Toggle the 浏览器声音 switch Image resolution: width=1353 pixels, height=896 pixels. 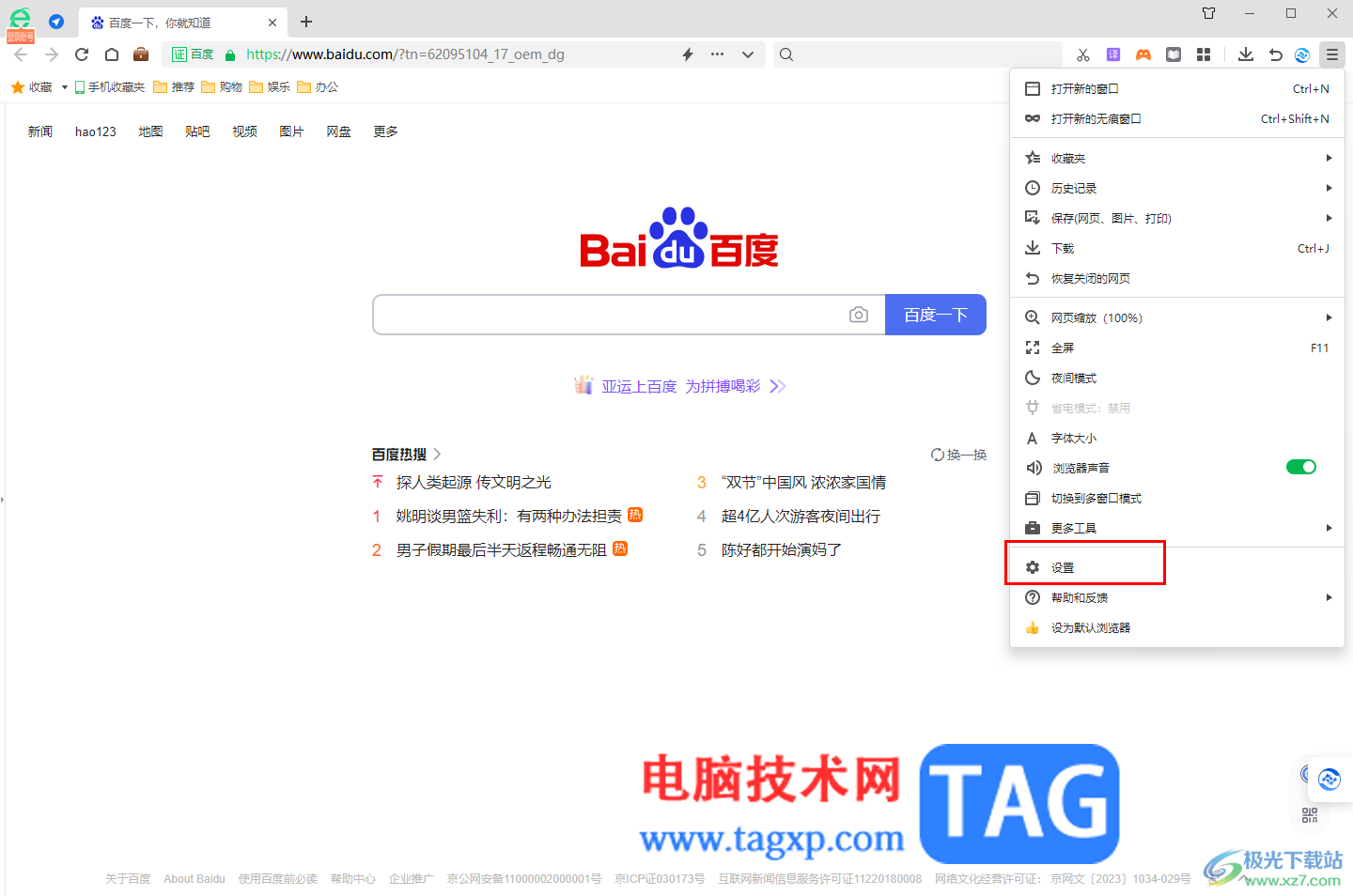(x=1301, y=467)
